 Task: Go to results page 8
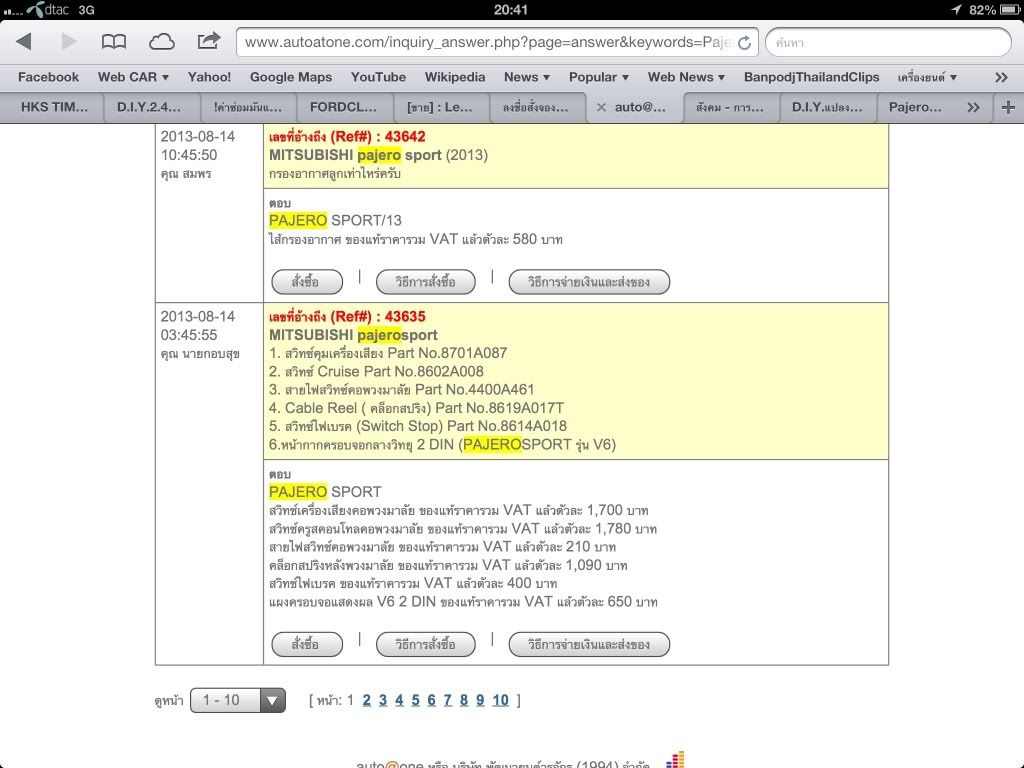[464, 700]
